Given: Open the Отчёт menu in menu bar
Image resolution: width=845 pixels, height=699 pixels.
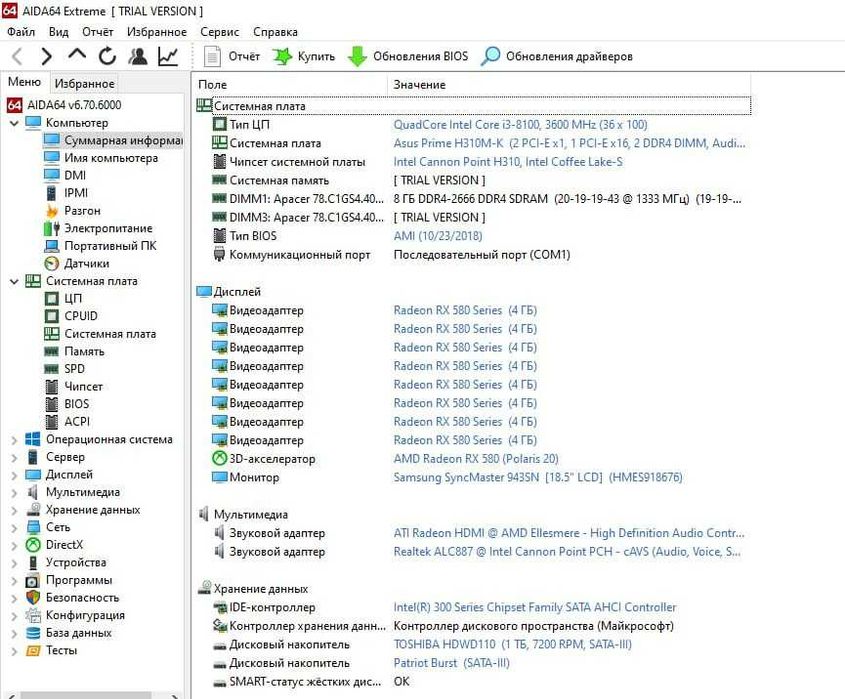Looking at the screenshot, I should (98, 32).
